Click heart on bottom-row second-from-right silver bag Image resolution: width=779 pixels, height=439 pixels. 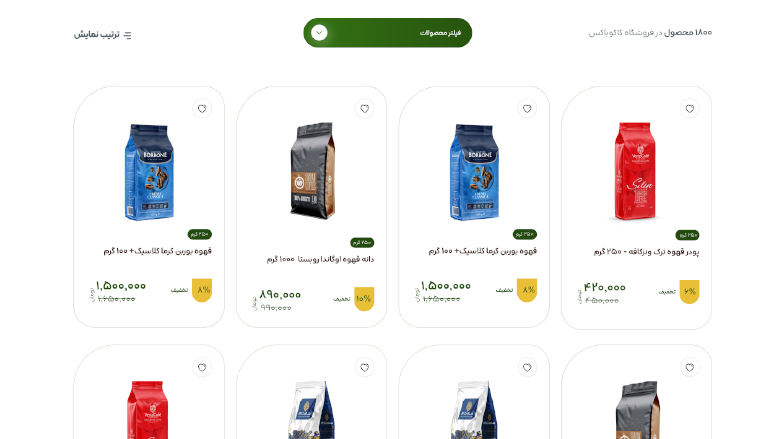pos(527,367)
